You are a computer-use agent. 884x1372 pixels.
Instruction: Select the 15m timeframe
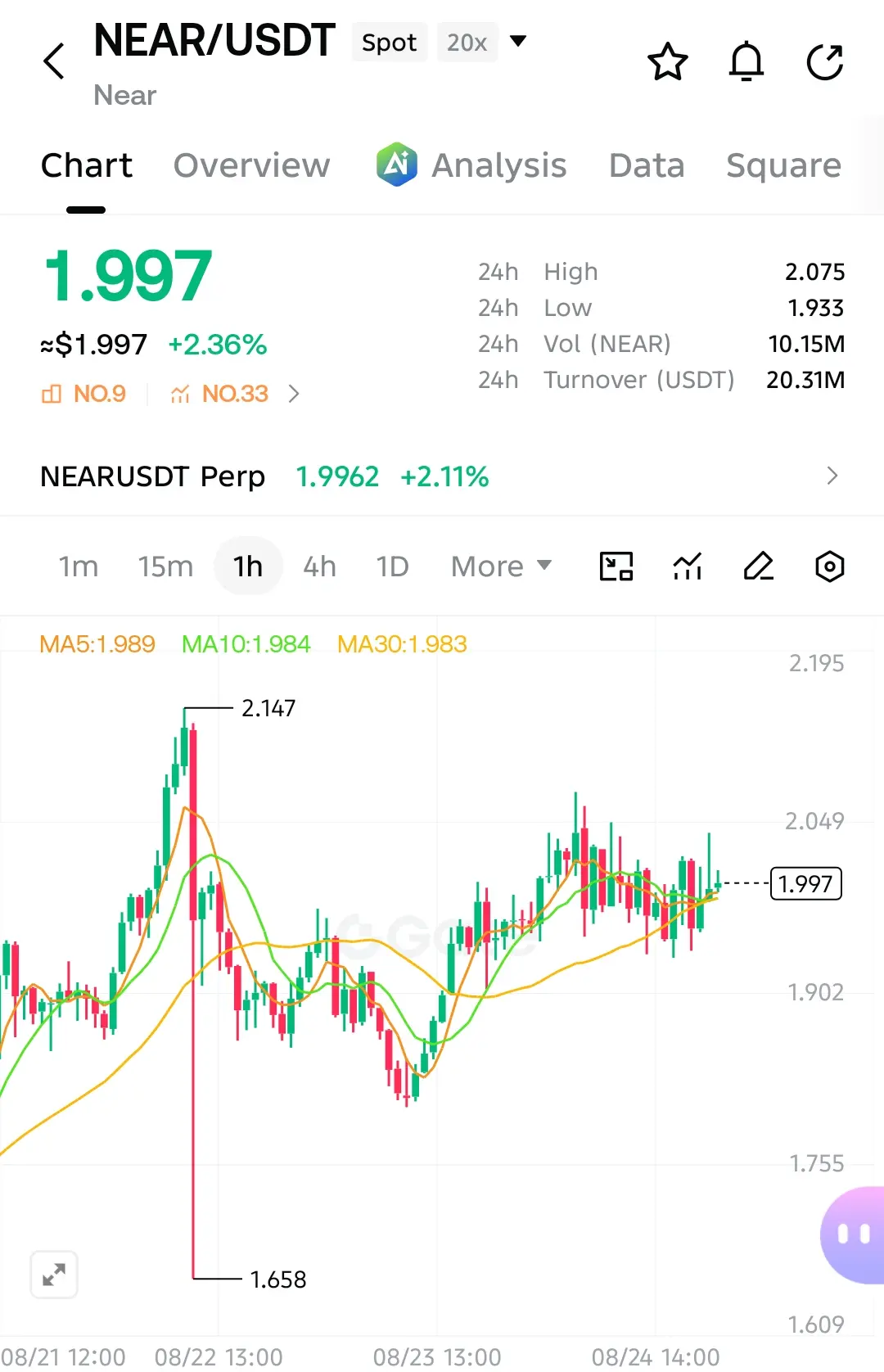tap(165, 566)
